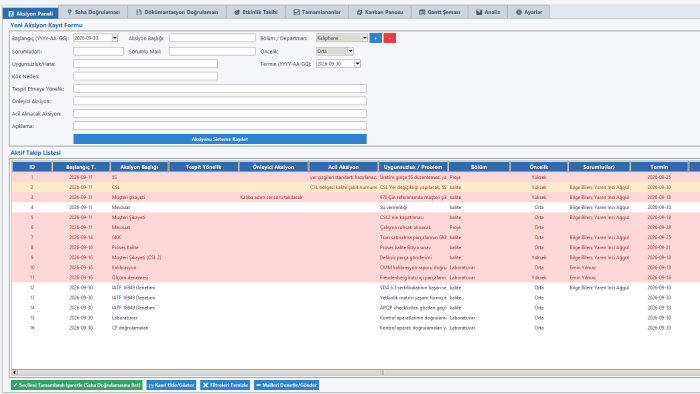Add department with blue plus button
The image size is (700, 394).
click(x=375, y=38)
